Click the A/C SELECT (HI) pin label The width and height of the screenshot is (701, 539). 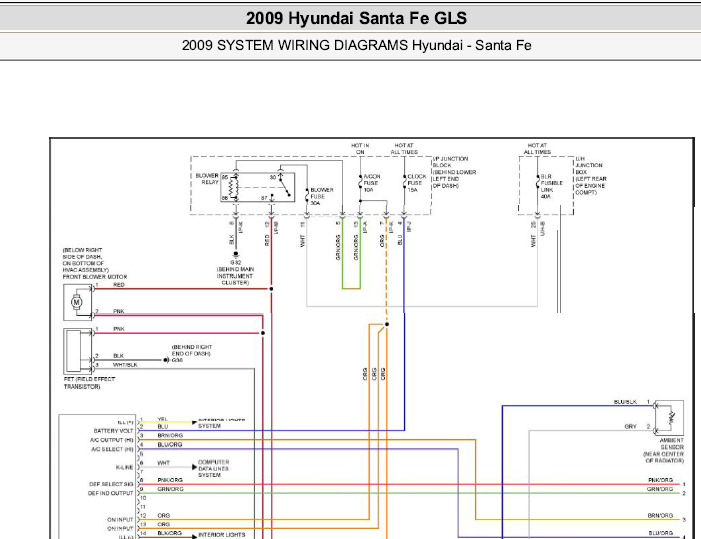click(112, 449)
